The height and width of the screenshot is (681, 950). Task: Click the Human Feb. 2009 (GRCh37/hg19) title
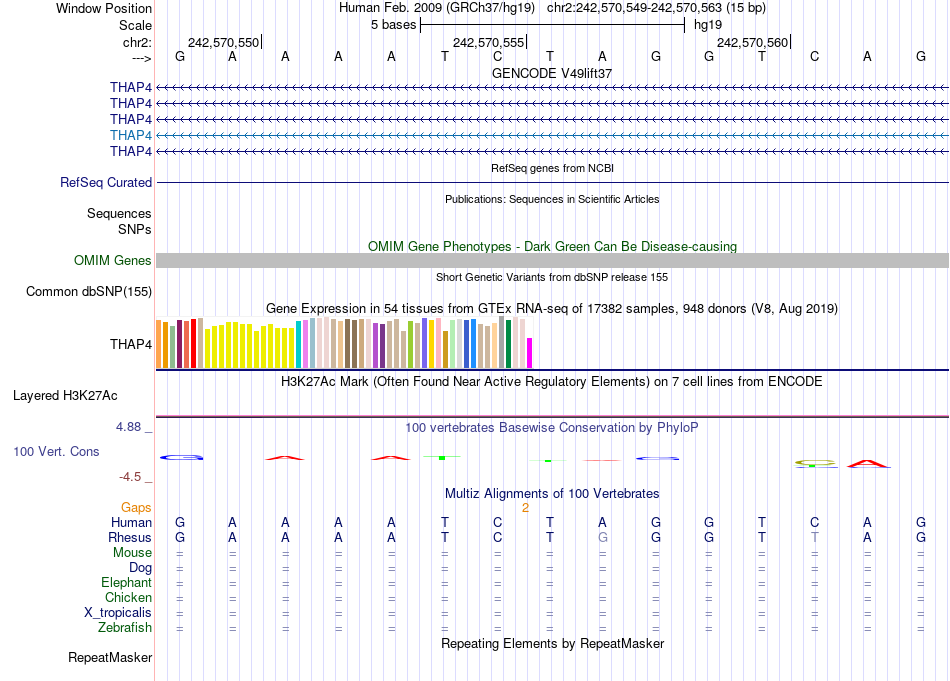[437, 8]
